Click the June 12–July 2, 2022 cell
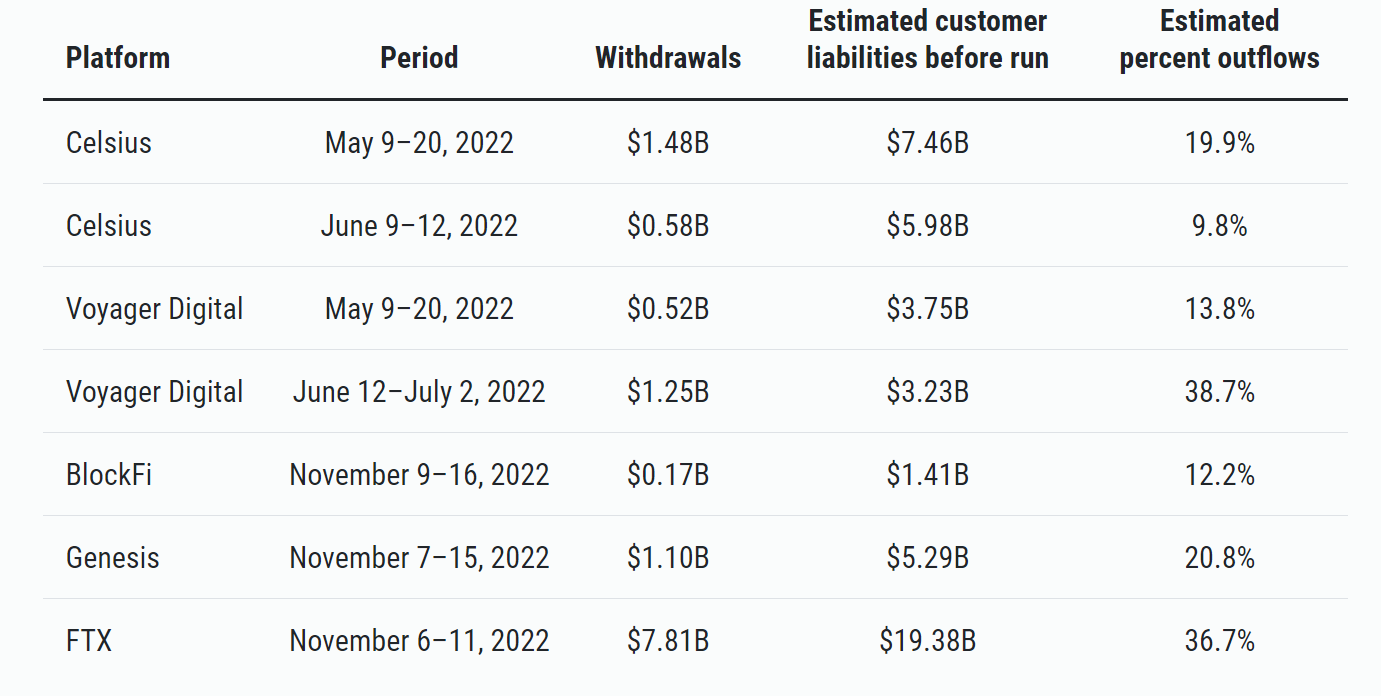Screen dimensions: 1381x696 click(419, 392)
